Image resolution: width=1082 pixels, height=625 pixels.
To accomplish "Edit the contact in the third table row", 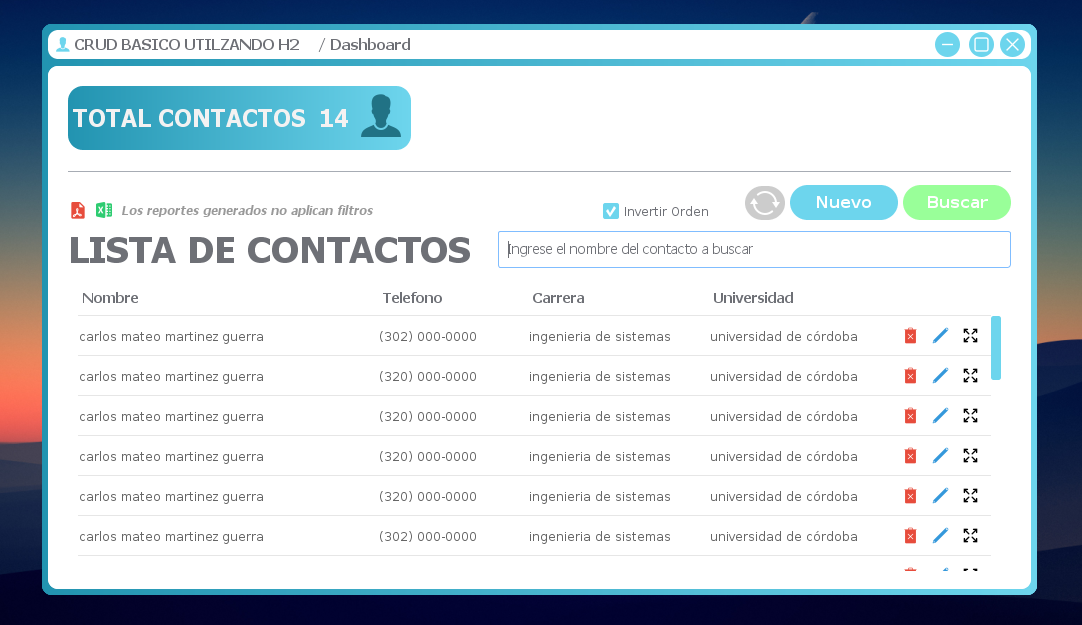I will coord(940,416).
